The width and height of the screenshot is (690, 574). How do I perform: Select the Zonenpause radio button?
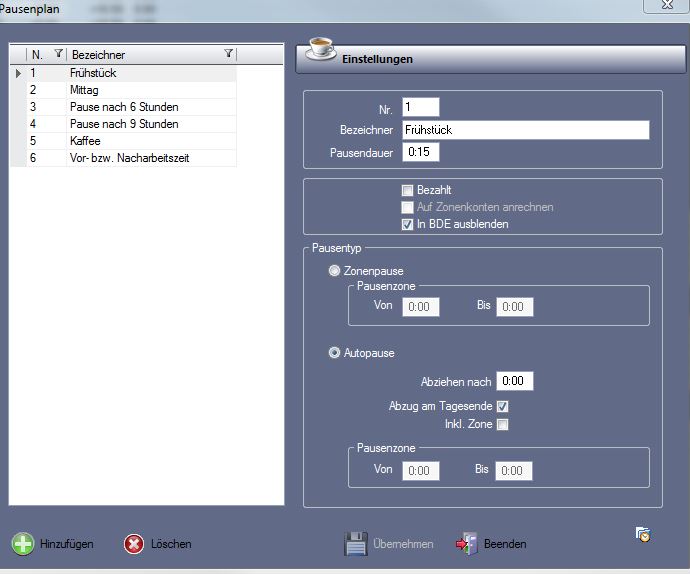[335, 271]
